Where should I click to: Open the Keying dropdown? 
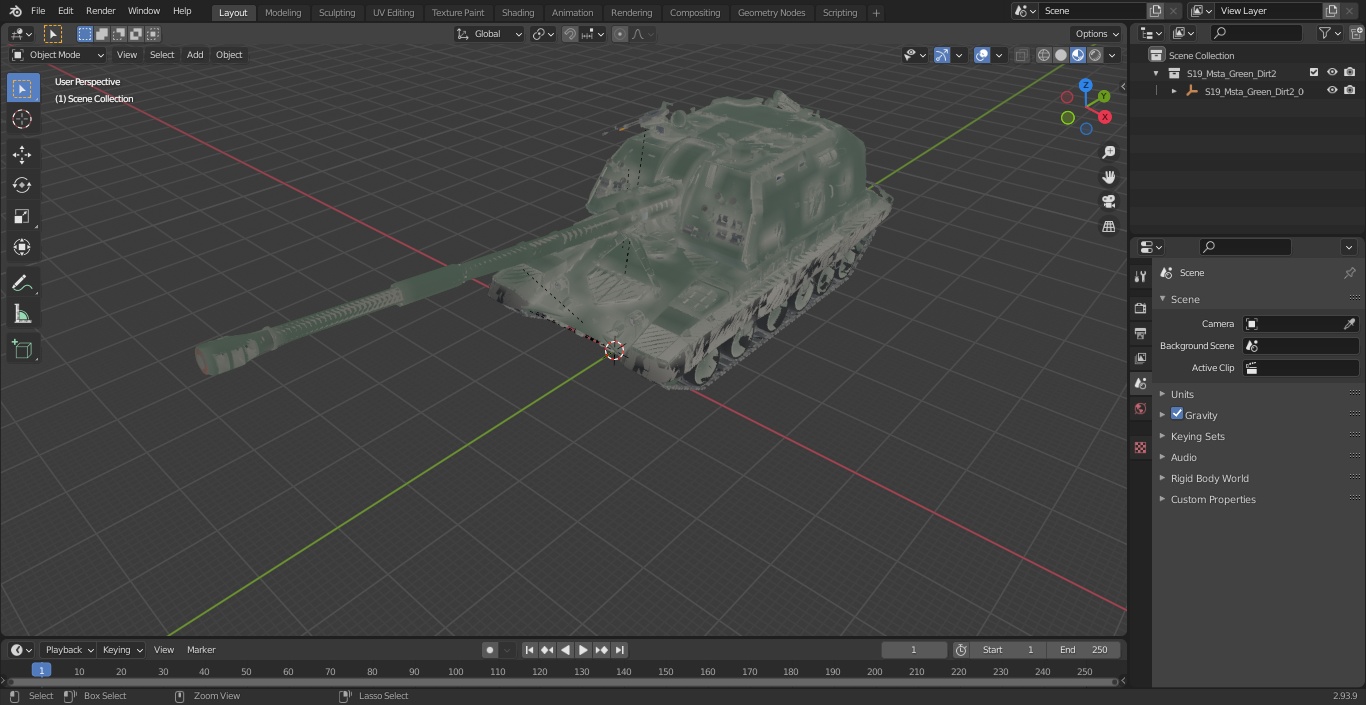(121, 650)
